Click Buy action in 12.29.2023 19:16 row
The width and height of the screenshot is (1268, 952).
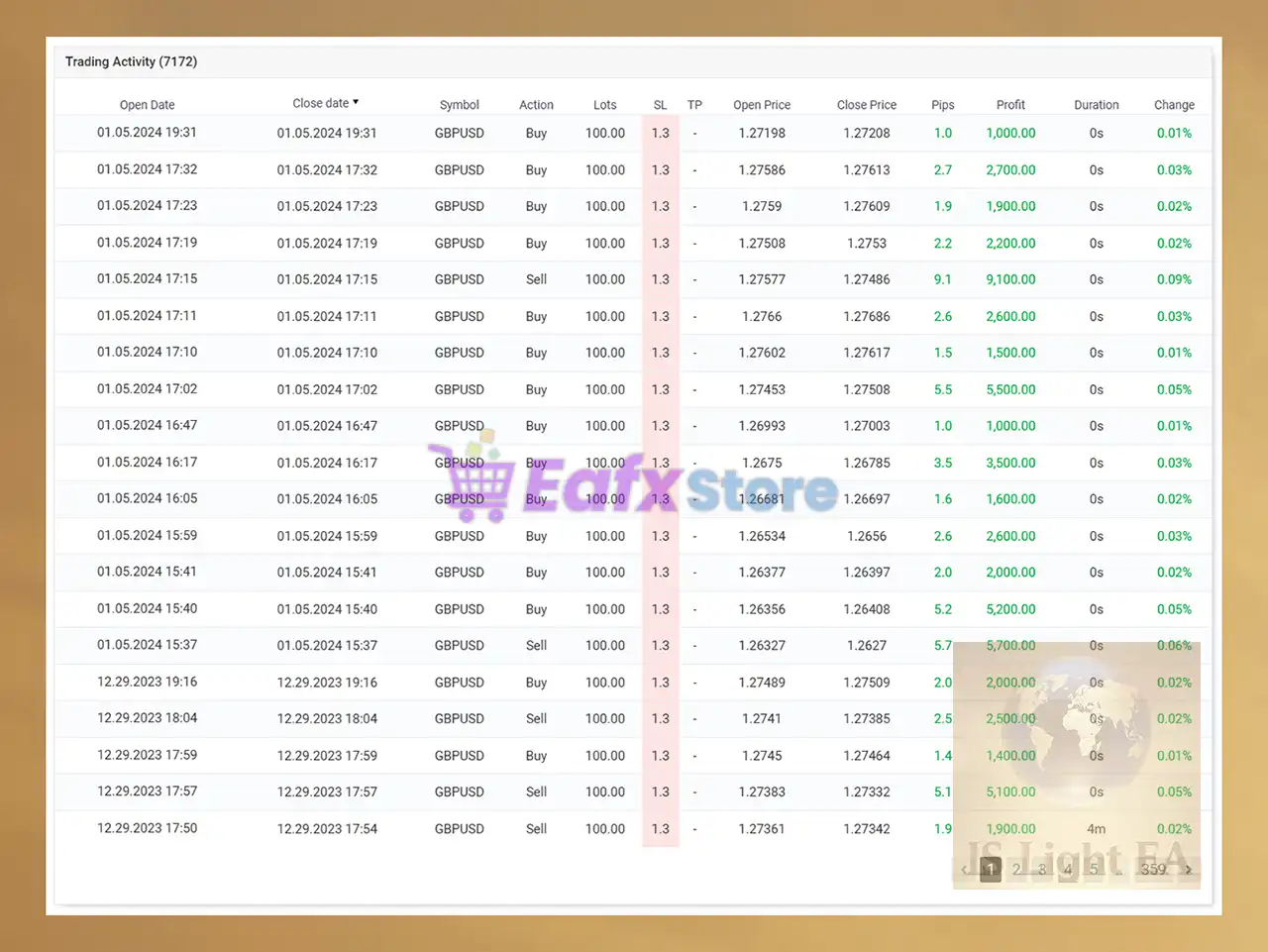pyautogui.click(x=536, y=683)
